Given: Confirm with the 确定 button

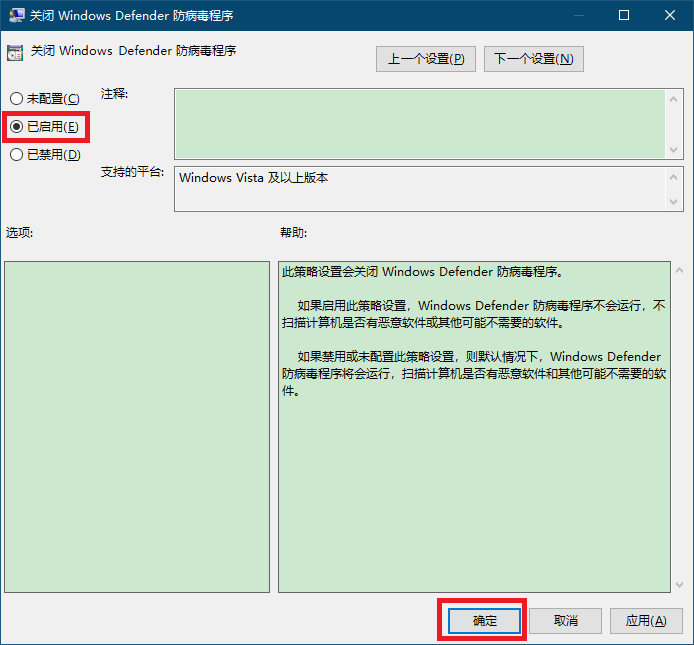Looking at the screenshot, I should (484, 621).
